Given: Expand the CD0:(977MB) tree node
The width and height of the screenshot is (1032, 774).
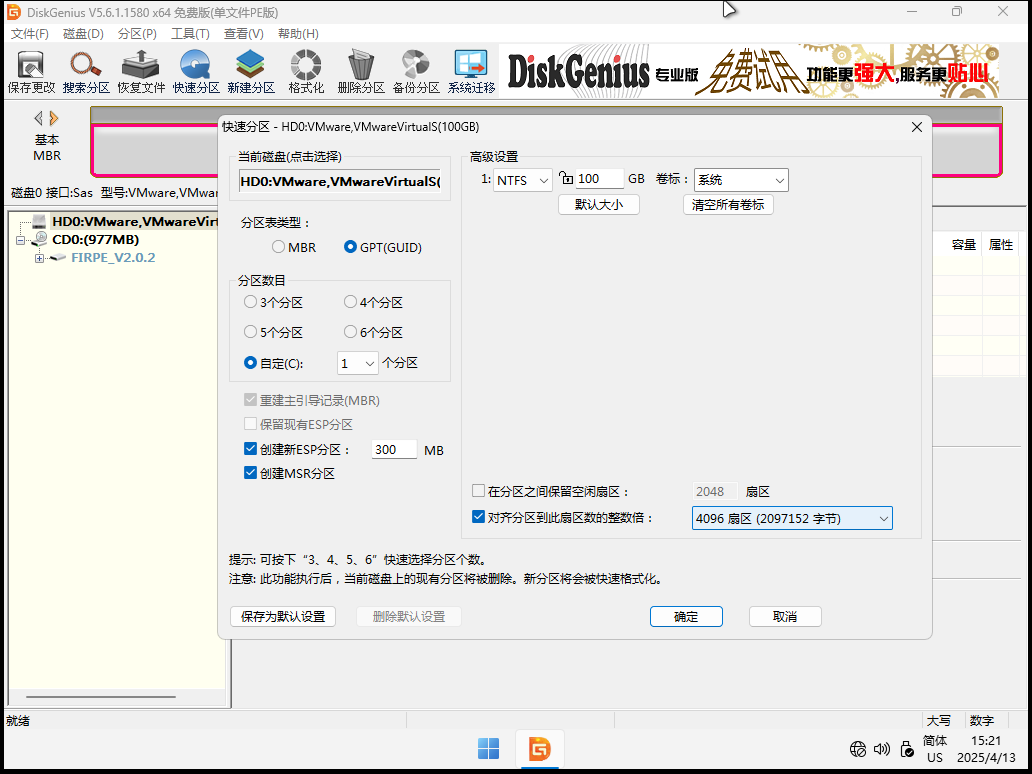Looking at the screenshot, I should point(21,240).
